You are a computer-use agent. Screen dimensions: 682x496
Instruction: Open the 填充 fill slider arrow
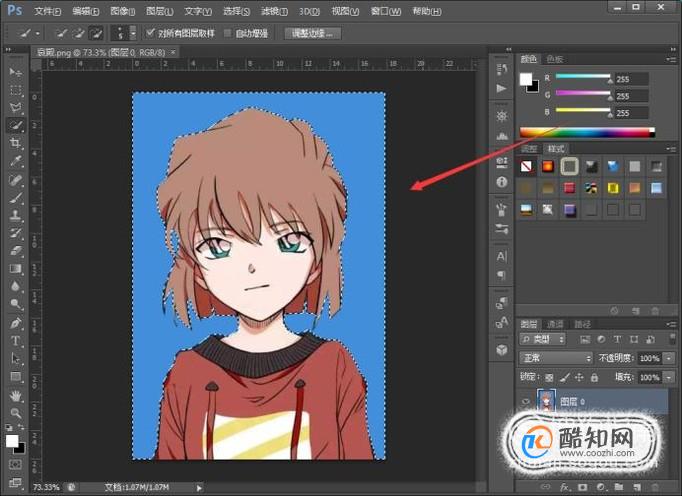tap(669, 377)
